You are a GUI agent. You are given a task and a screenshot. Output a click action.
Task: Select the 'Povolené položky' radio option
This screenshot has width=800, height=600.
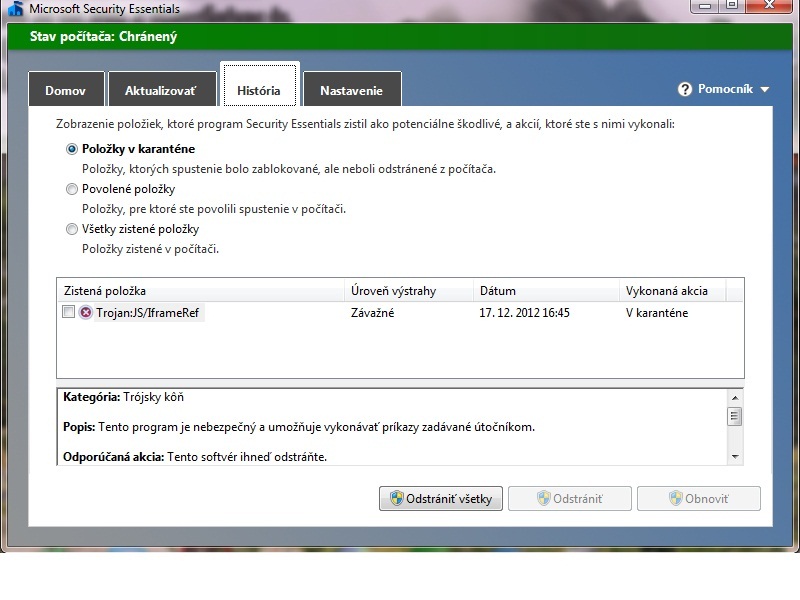click(x=71, y=189)
